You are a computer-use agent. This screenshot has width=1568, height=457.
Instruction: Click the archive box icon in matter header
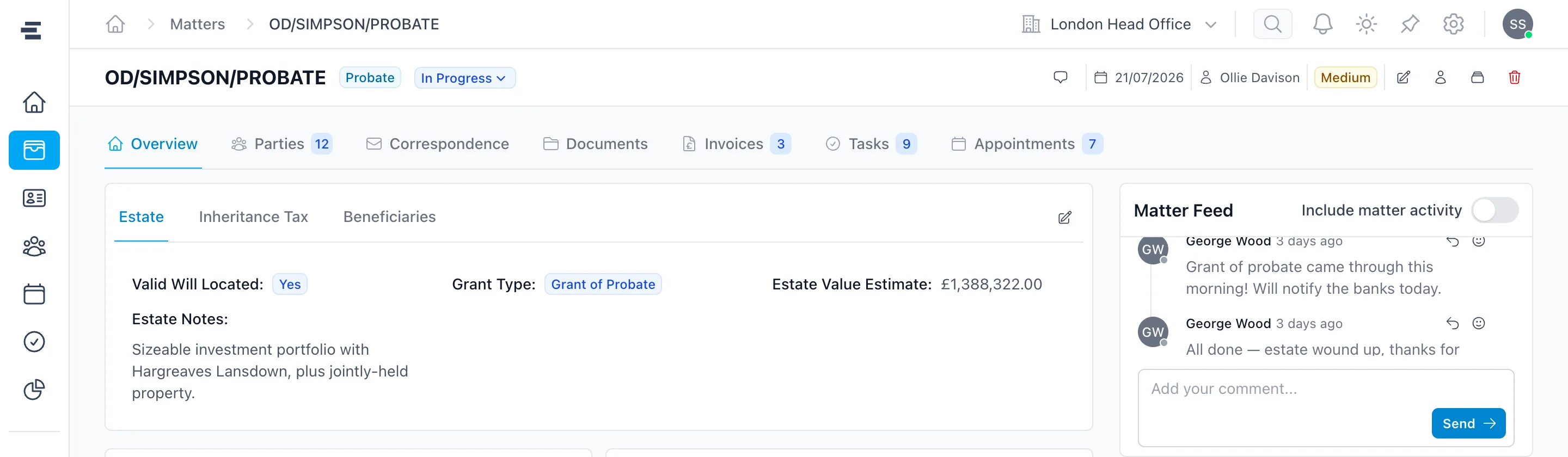[1477, 77]
